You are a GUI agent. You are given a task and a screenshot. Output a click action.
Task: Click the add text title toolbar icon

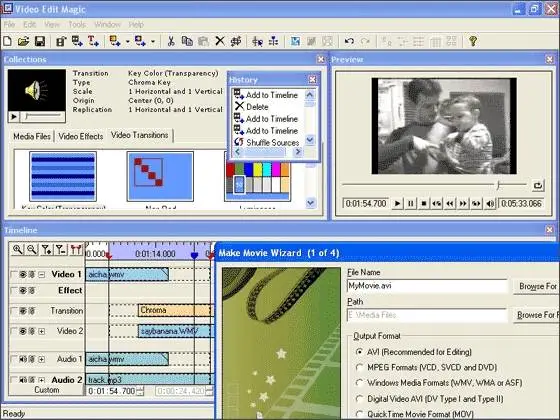pos(93,41)
